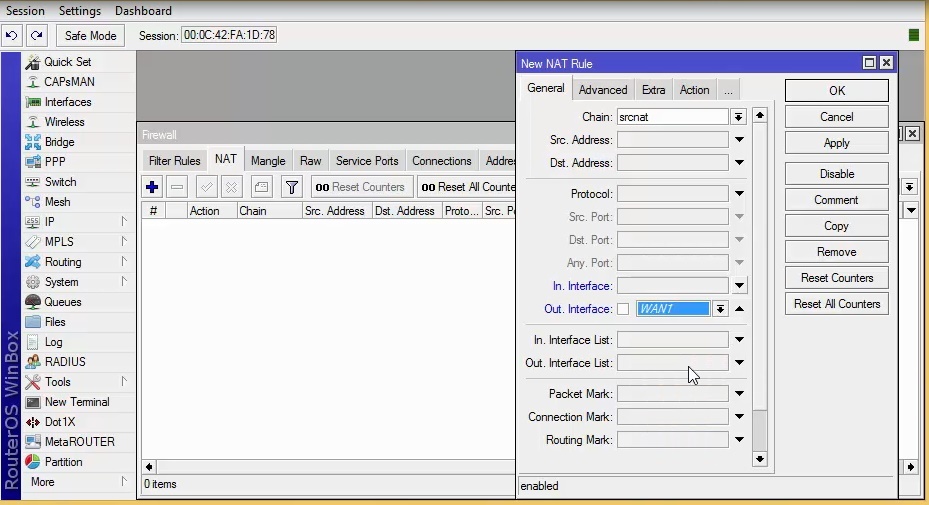Open Quick Set from sidebar
929x505 pixels.
point(68,62)
